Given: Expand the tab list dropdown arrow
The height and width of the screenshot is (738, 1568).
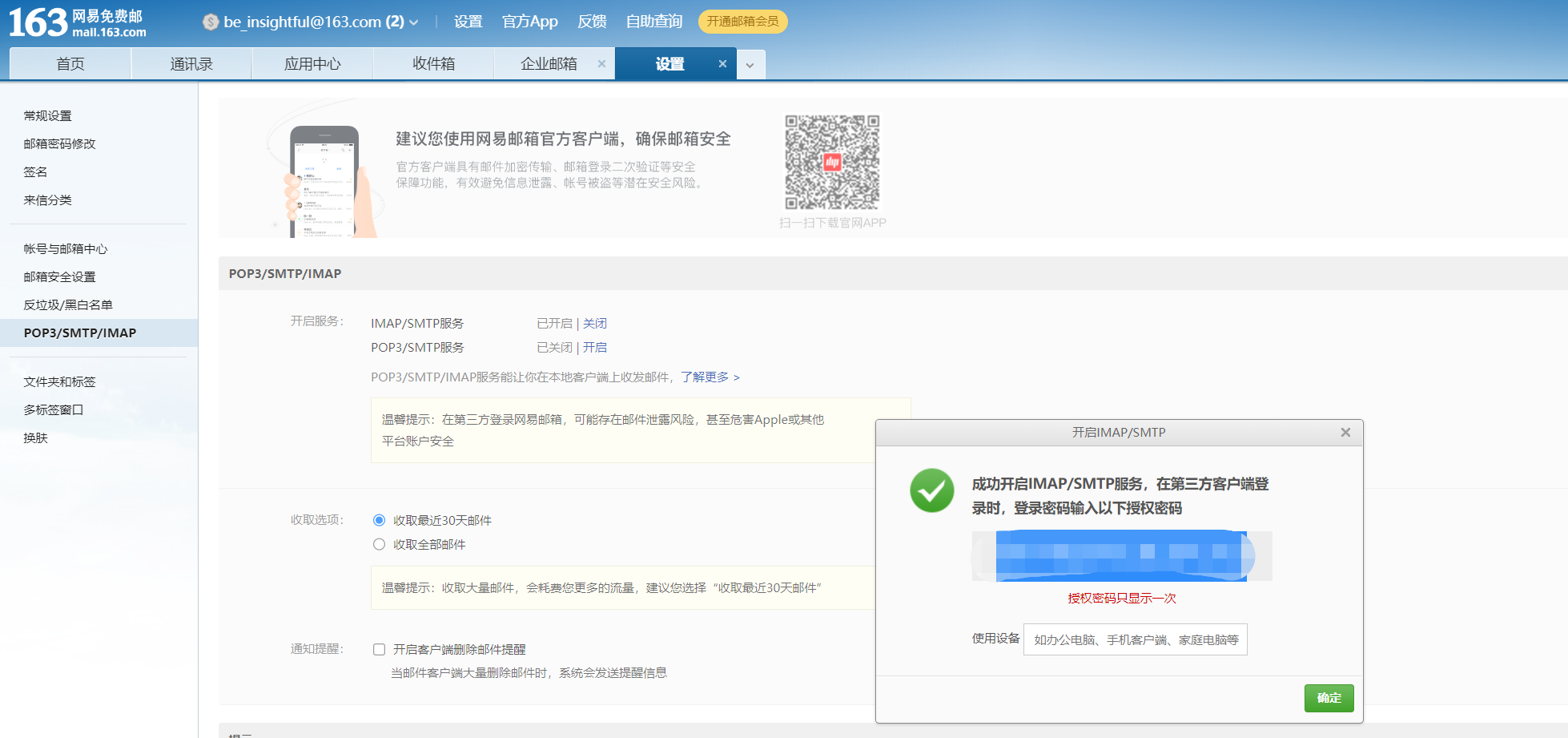Looking at the screenshot, I should click(750, 65).
